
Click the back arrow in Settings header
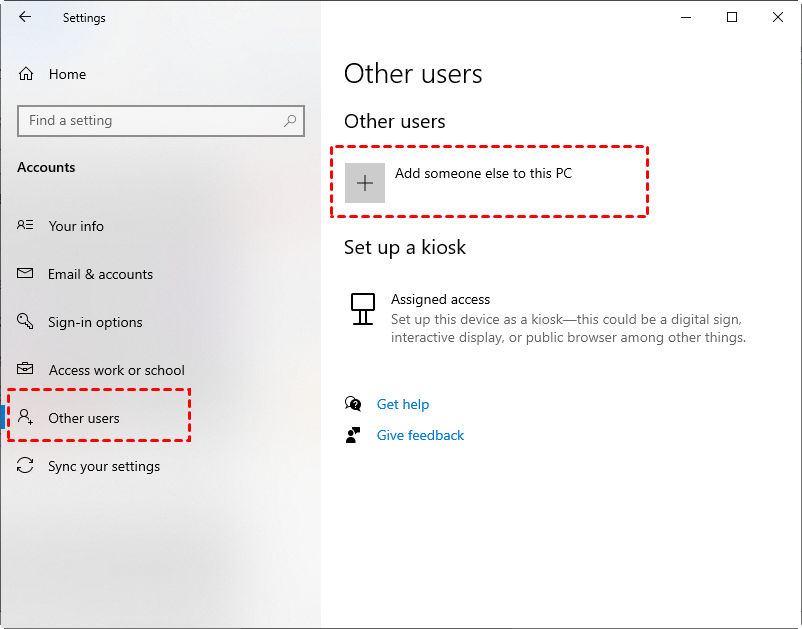(25, 17)
